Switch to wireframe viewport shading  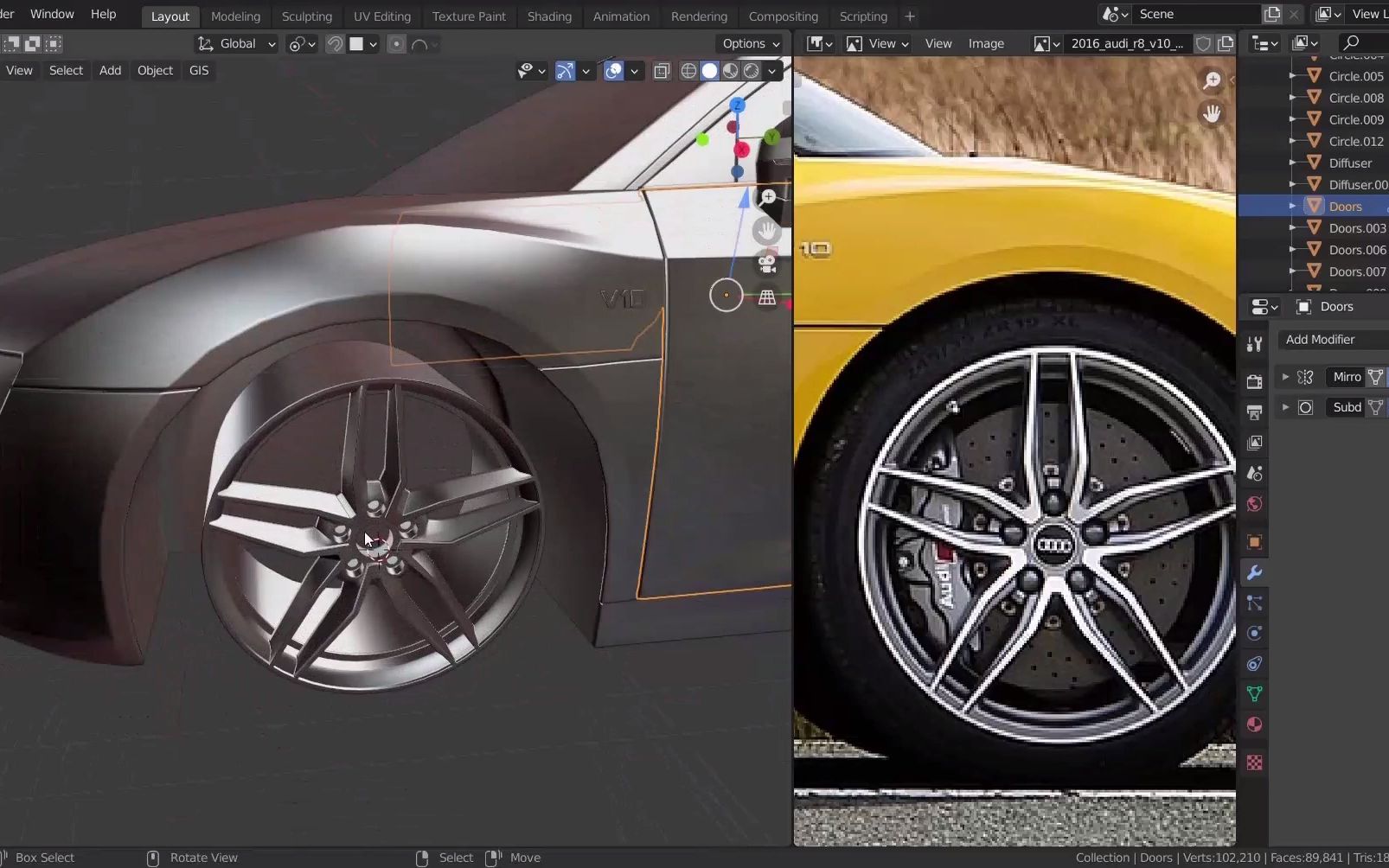tap(688, 71)
